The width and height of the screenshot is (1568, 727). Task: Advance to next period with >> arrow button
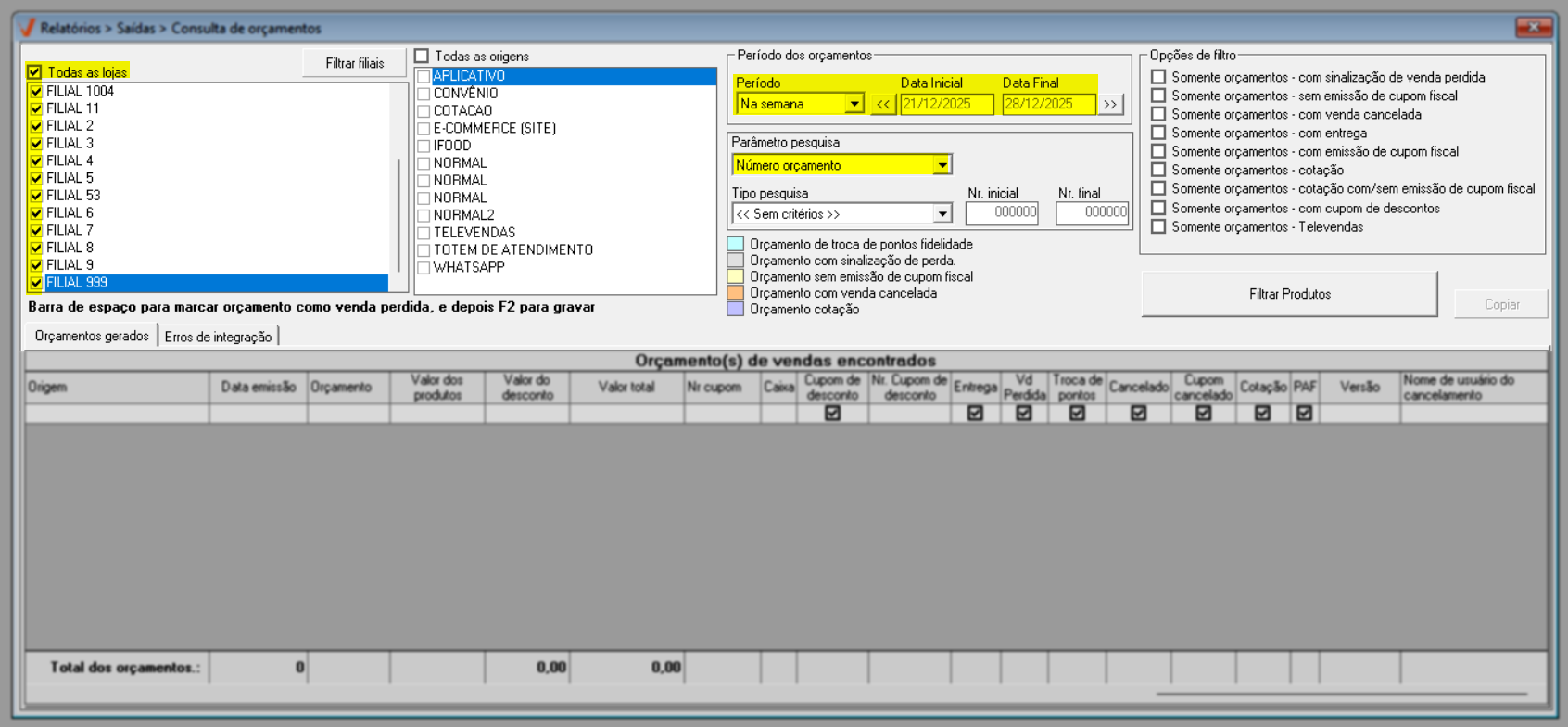(1109, 104)
